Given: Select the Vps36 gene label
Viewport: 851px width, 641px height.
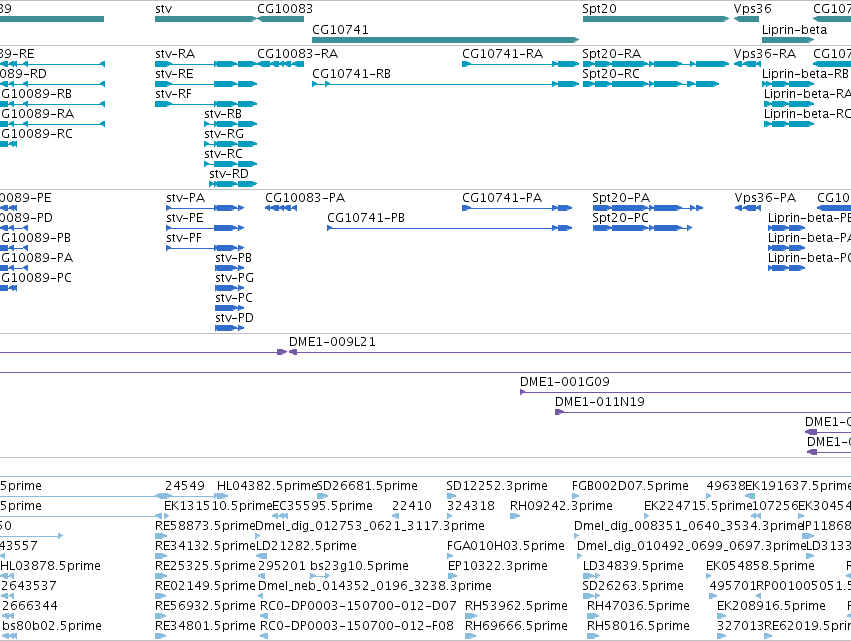Looking at the screenshot, I should [x=752, y=9].
